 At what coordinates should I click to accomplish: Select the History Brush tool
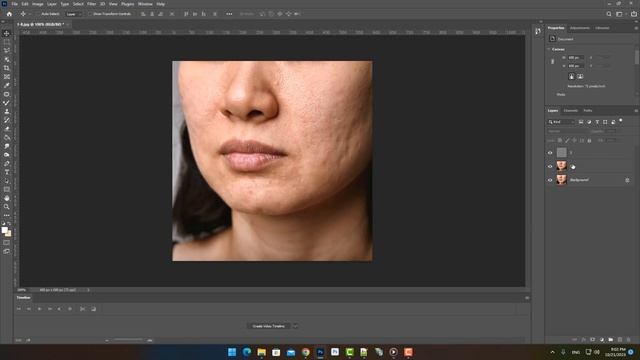pos(7,120)
